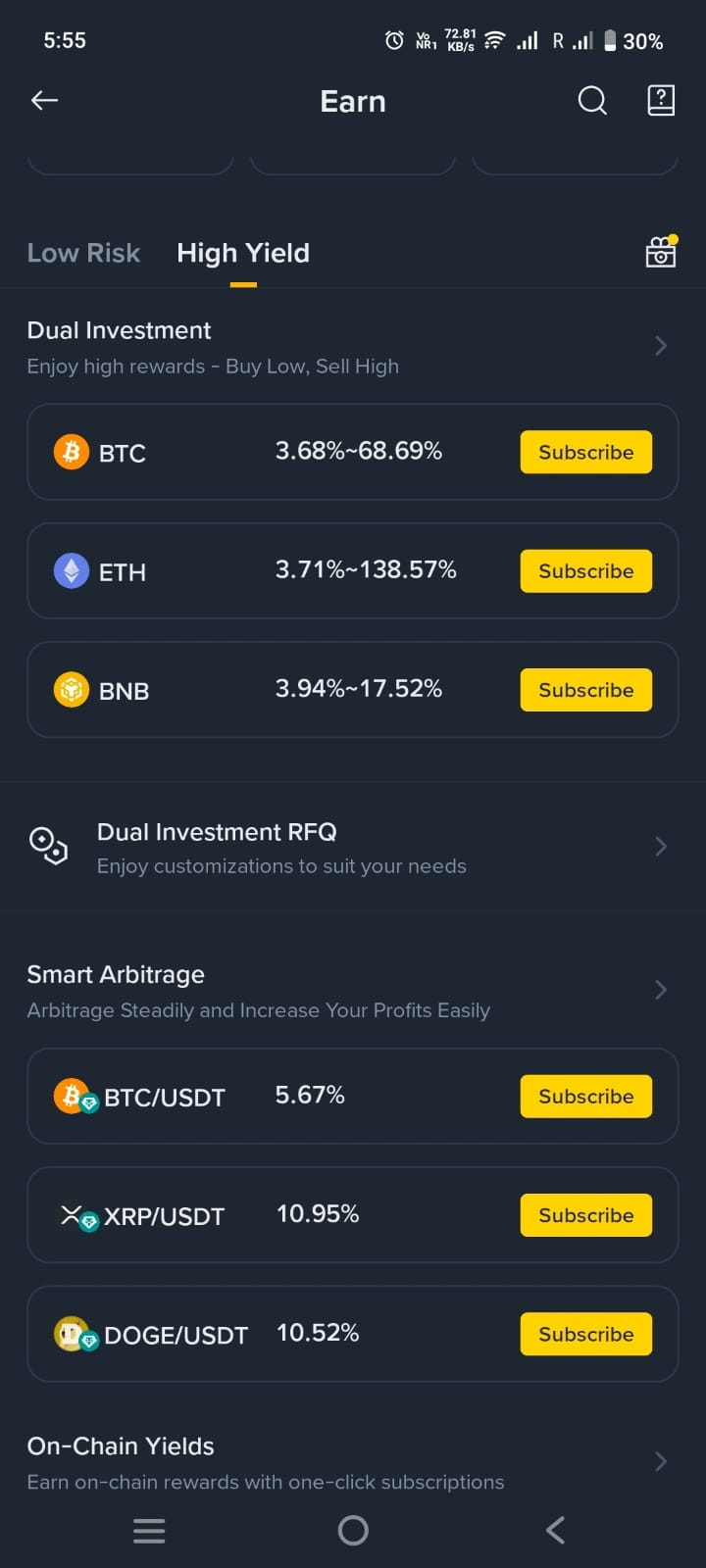Tap the gift rewards icon
This screenshot has width=706, height=1568.
(x=661, y=252)
